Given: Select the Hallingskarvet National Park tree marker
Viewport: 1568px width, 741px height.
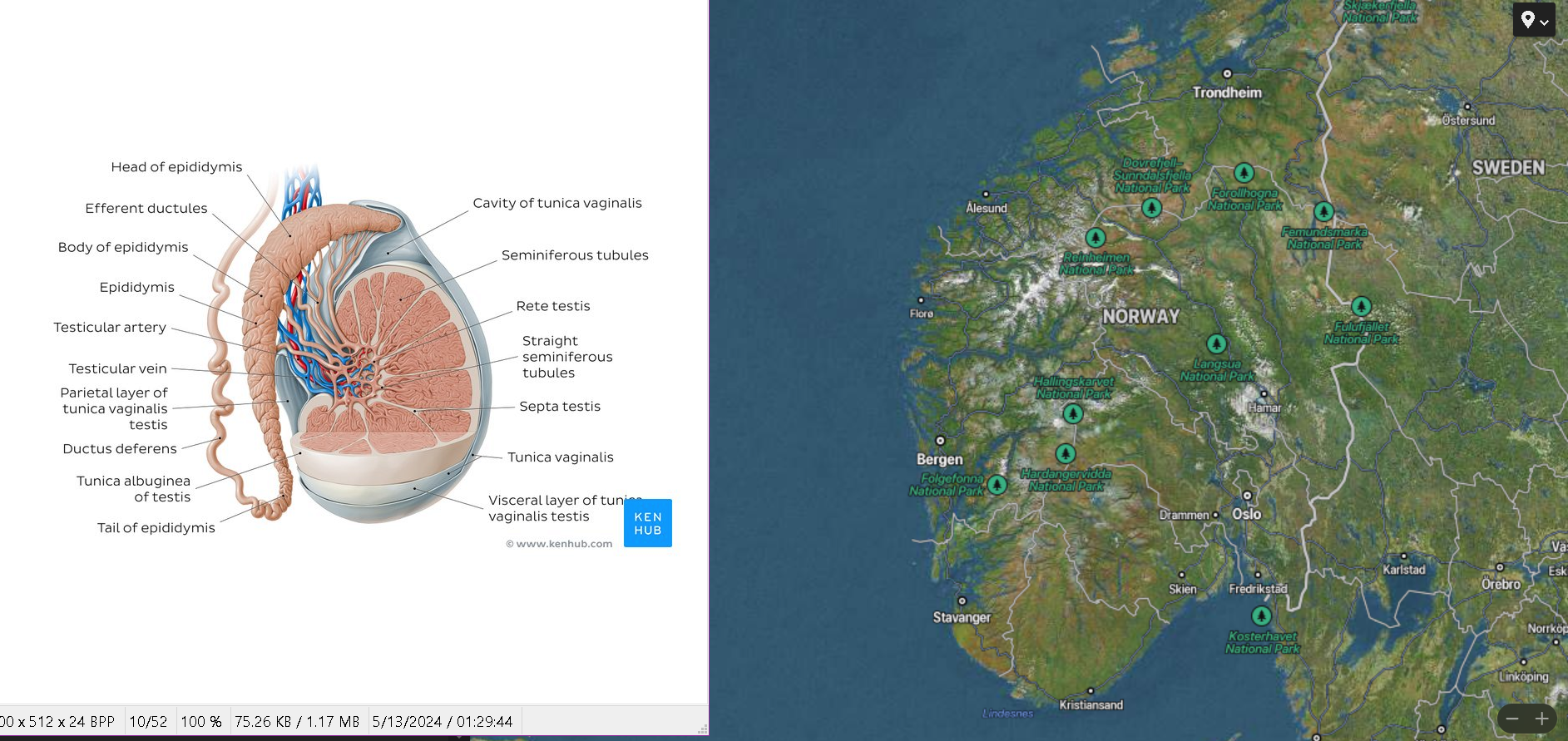Looking at the screenshot, I should (x=1073, y=412).
